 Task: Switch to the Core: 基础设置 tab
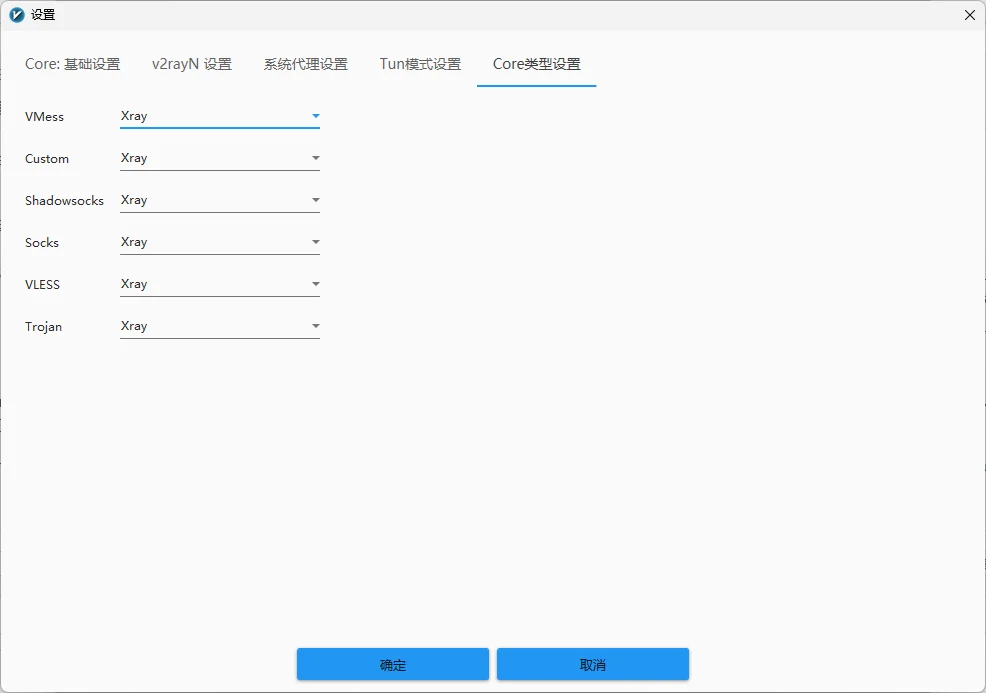pyautogui.click(x=72, y=63)
